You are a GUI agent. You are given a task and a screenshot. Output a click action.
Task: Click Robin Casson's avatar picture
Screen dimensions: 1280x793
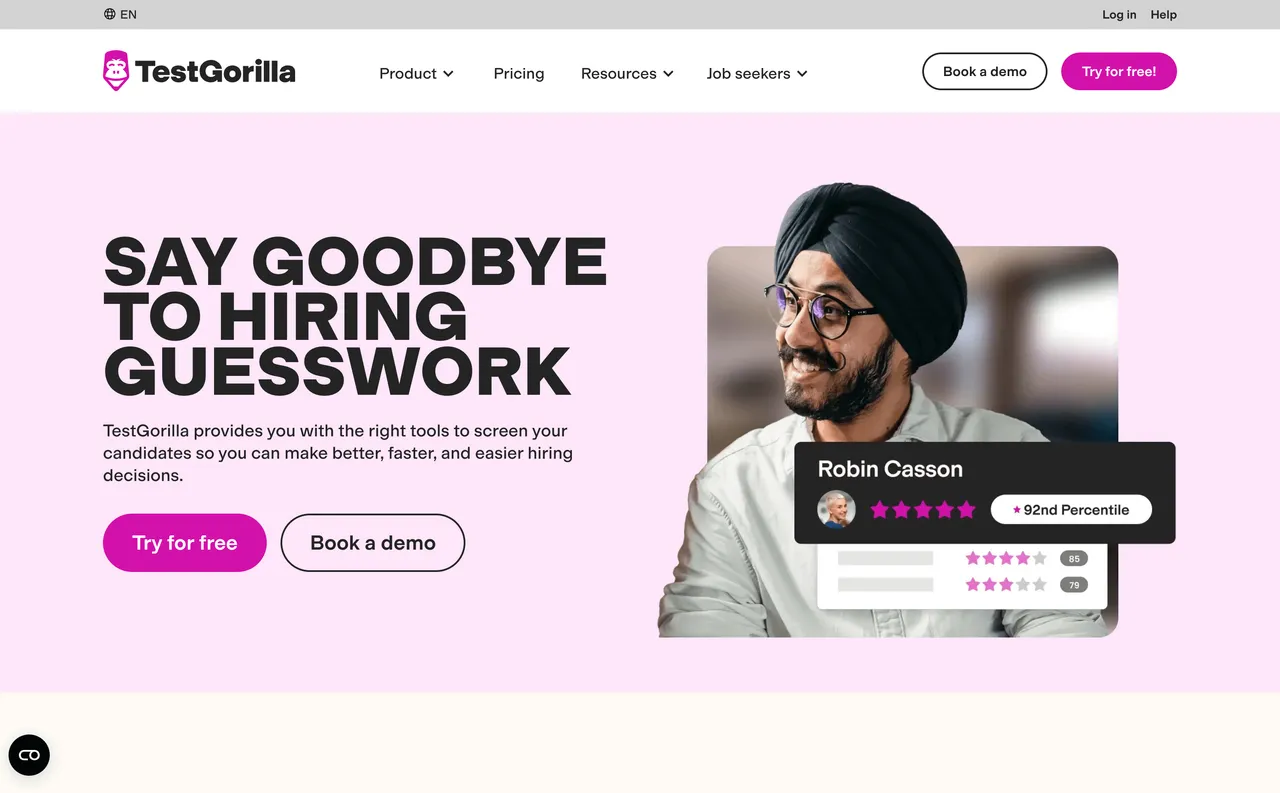pos(836,509)
